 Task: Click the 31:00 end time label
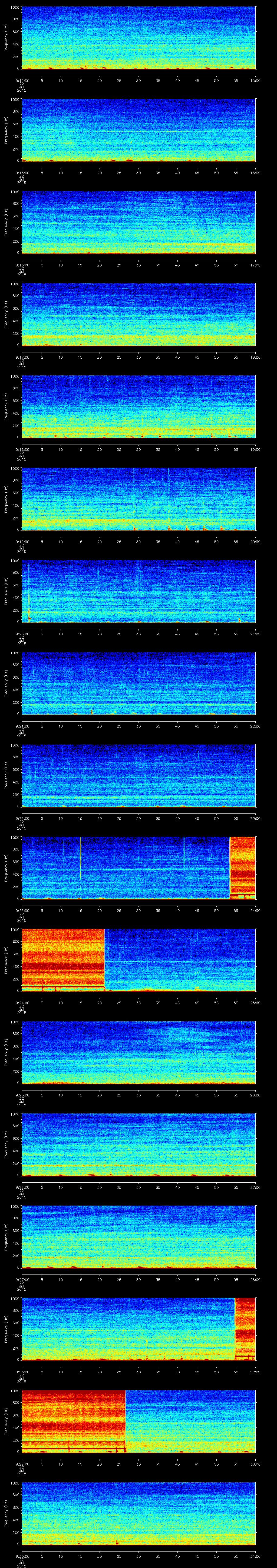pyautogui.click(x=256, y=1556)
